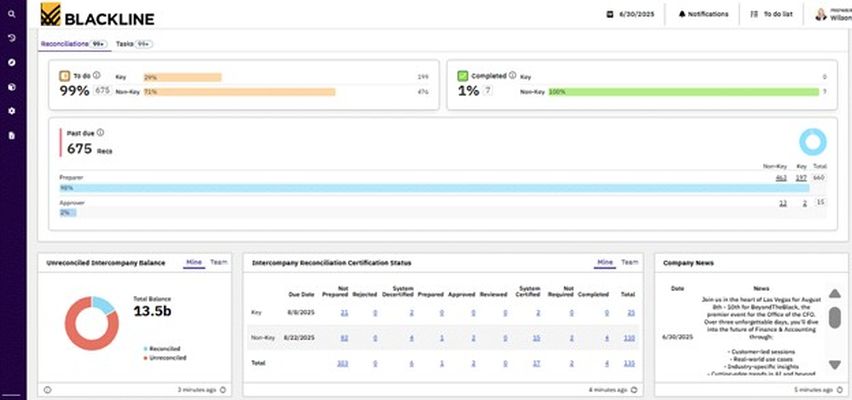Switch Certification Status view to Team

629,262
